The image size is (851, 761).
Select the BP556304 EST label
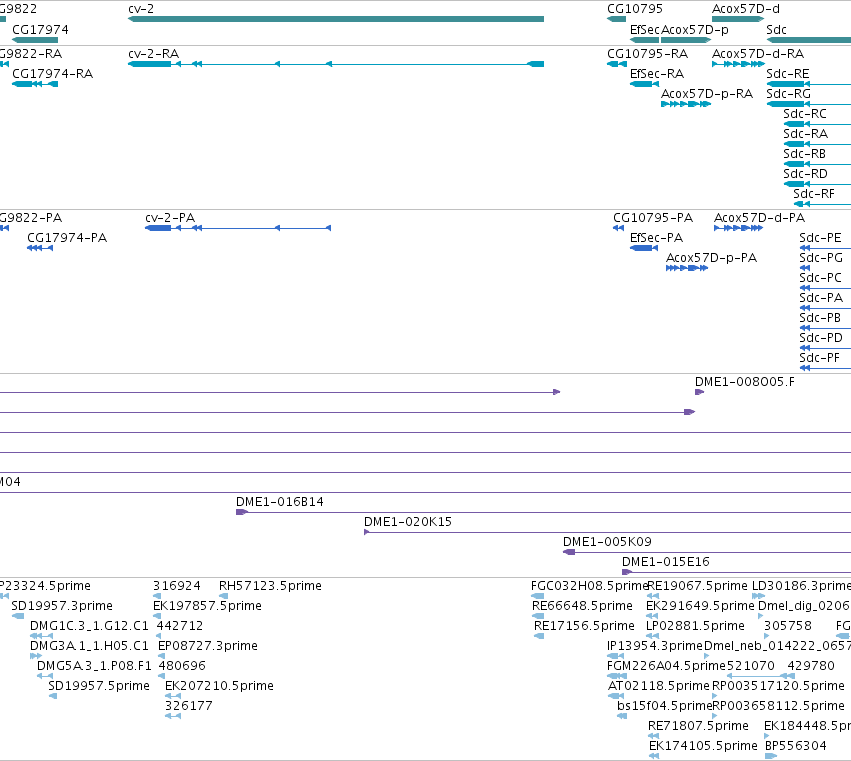tap(796, 747)
